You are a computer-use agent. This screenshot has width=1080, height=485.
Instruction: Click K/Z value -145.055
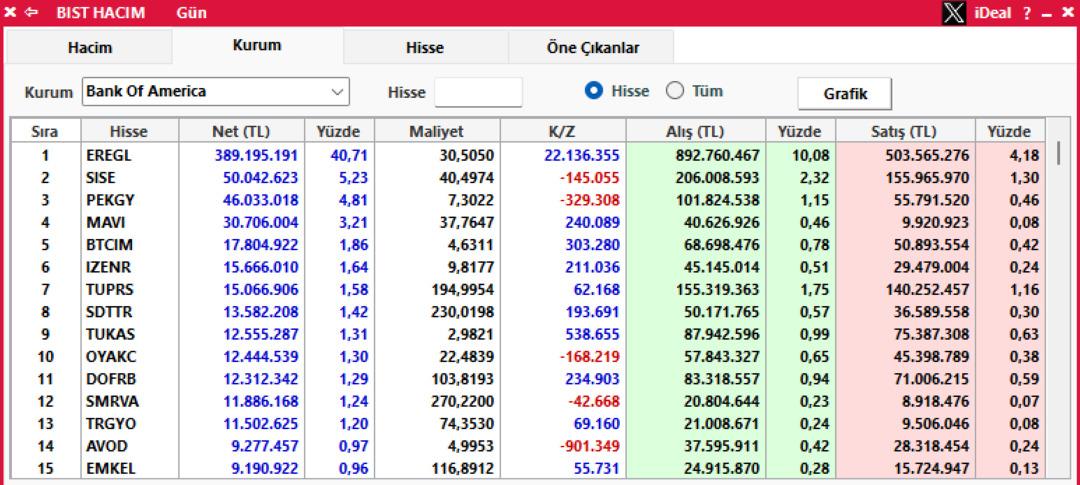click(590, 178)
